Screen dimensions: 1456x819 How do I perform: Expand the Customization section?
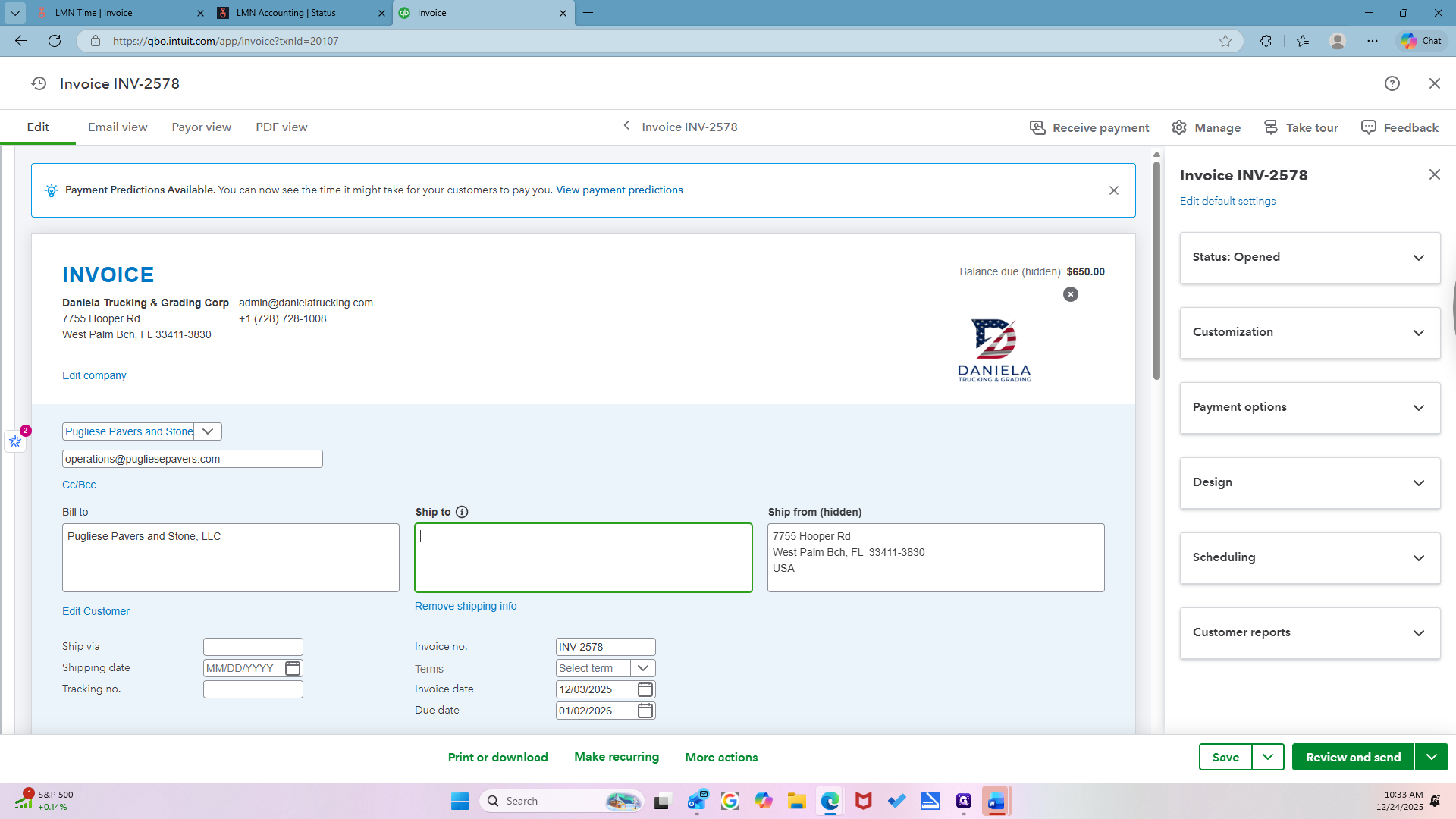coord(1310,333)
